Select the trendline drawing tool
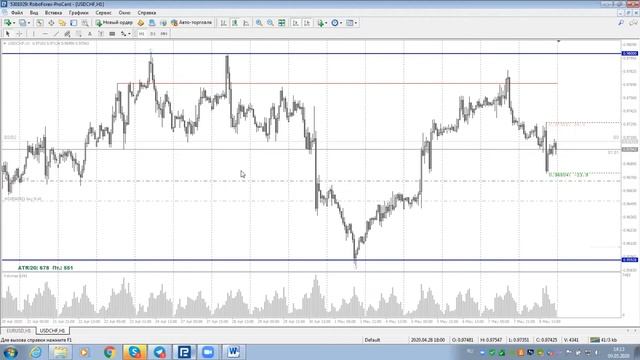640x360 pixels. [56, 34]
